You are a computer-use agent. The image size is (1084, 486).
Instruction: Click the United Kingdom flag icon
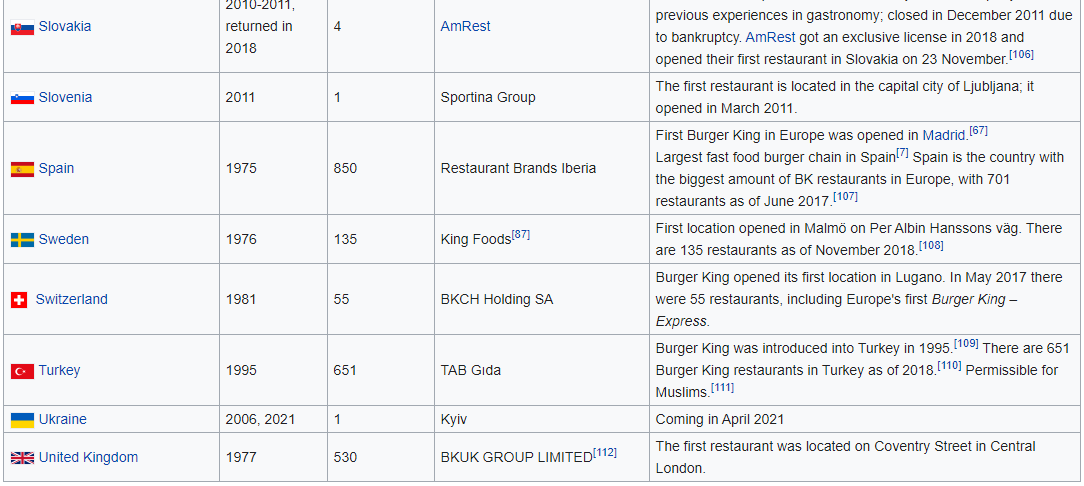22,458
